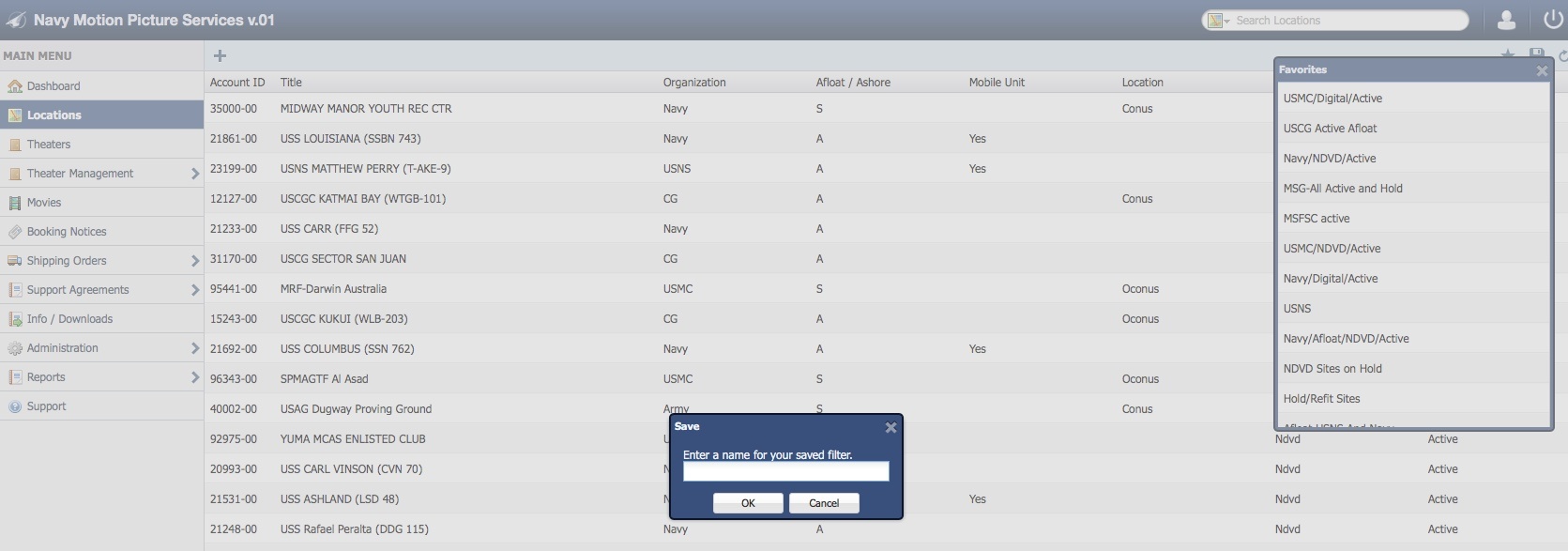Click the Support help icon in sidebar

[x=15, y=406]
